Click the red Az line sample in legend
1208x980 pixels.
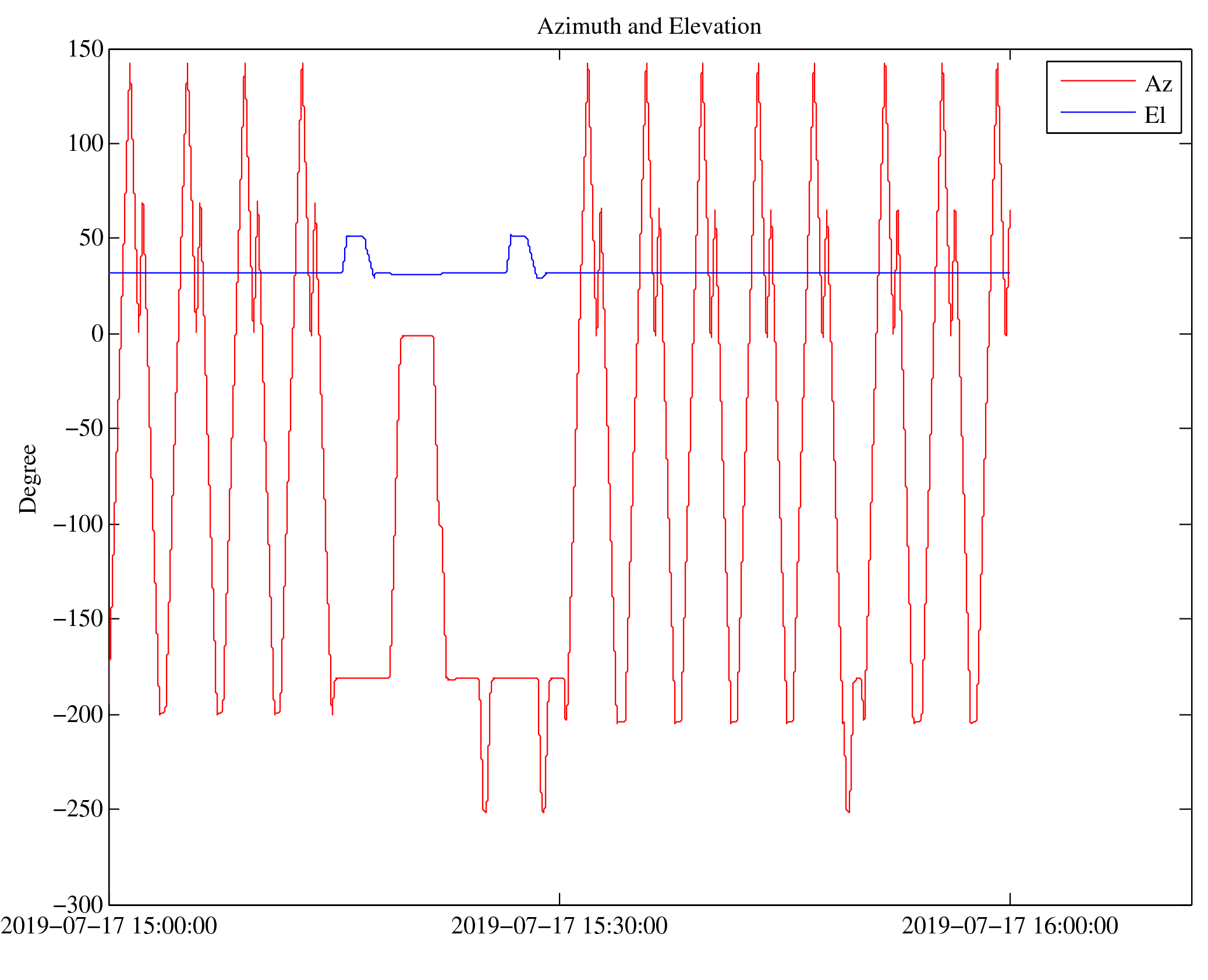[x=1097, y=81]
